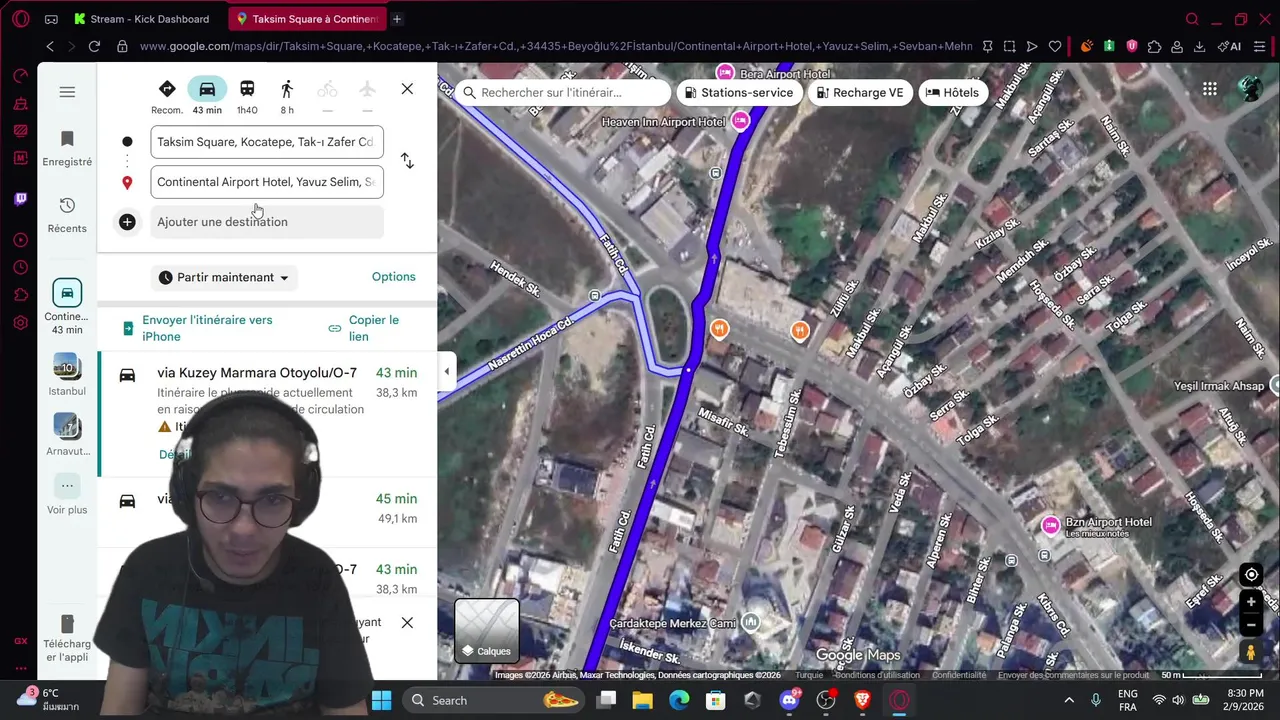Screen dimensions: 1280x720
Task: Choose public transit 1h40 mode
Action: point(247,97)
